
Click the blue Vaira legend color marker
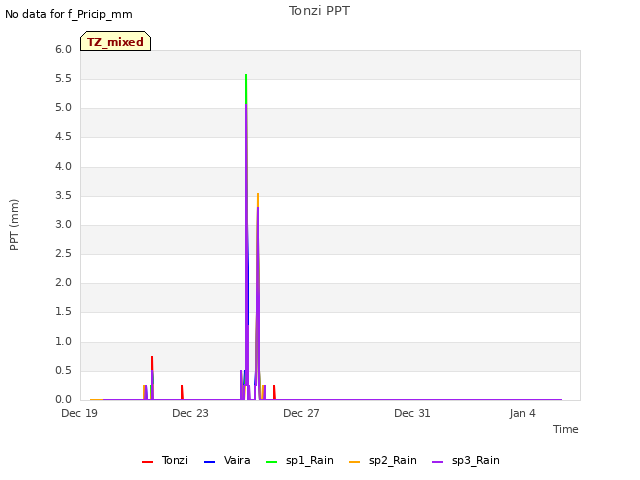point(209,462)
